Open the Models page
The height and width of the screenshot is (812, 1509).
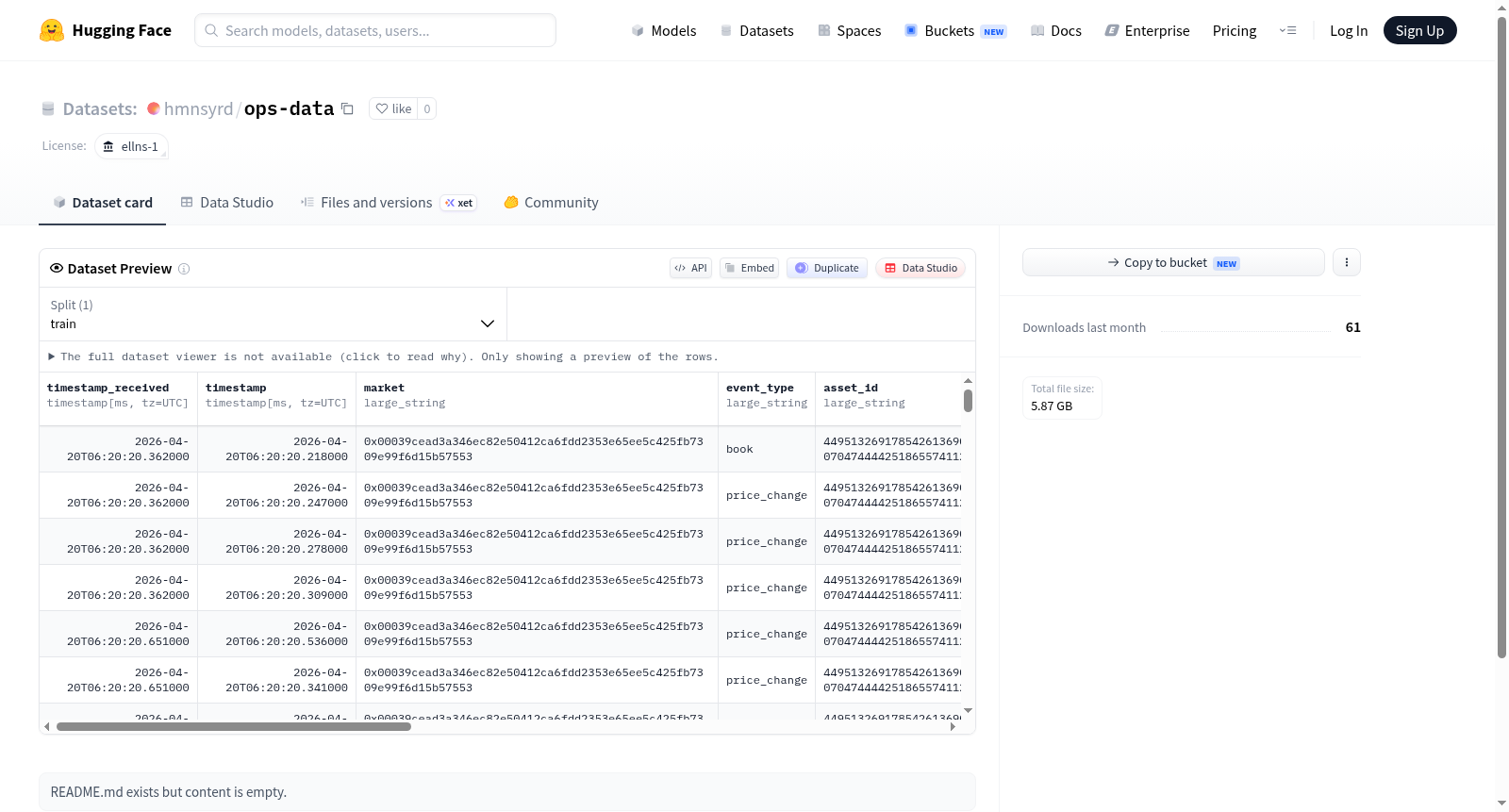(664, 30)
